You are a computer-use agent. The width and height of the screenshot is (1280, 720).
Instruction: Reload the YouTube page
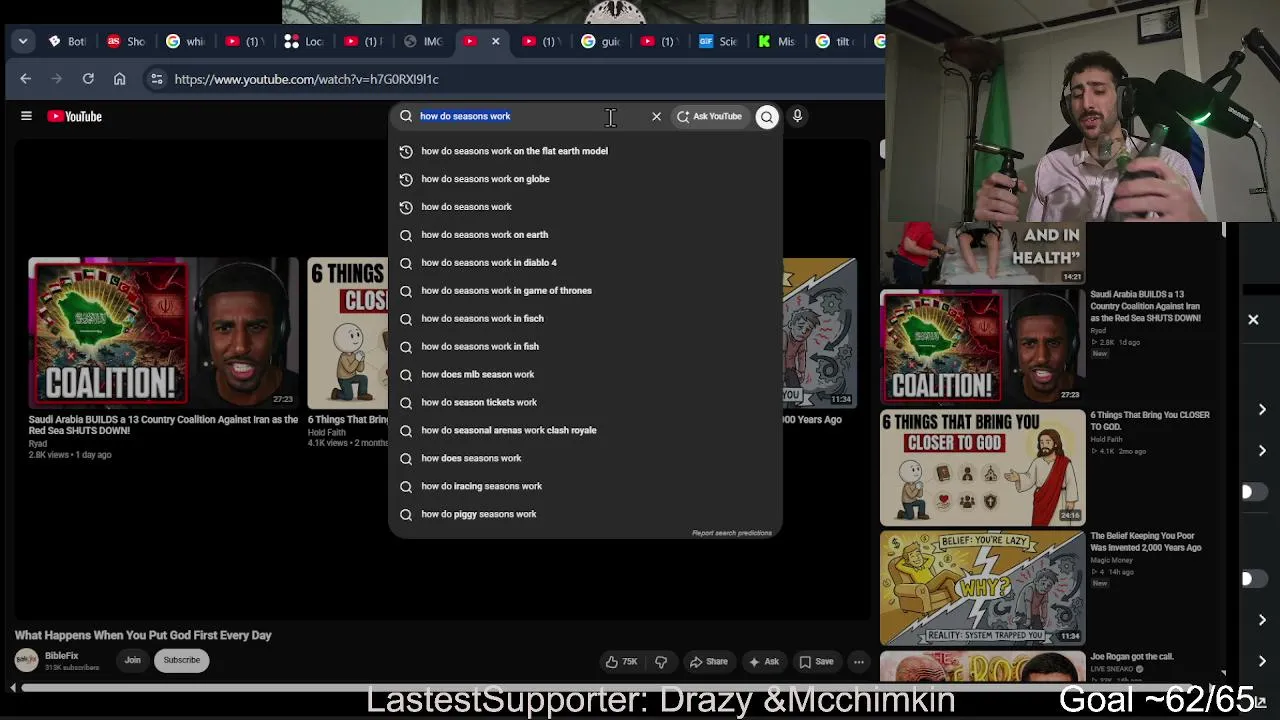88,79
